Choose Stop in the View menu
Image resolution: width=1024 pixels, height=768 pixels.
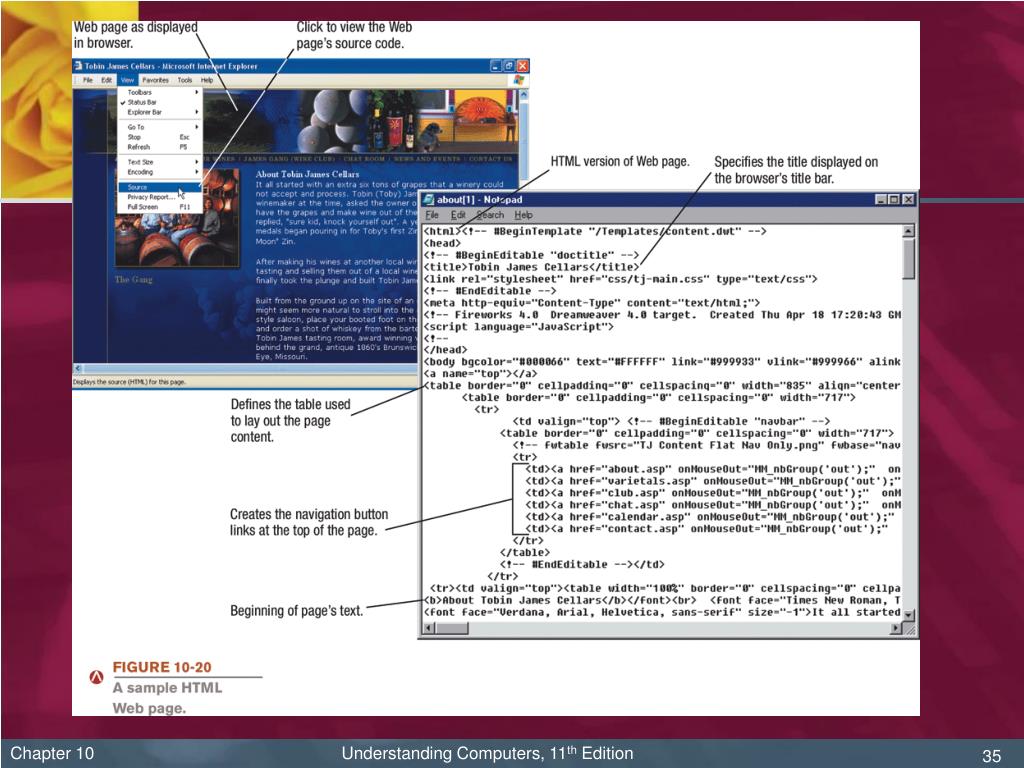tap(160, 137)
